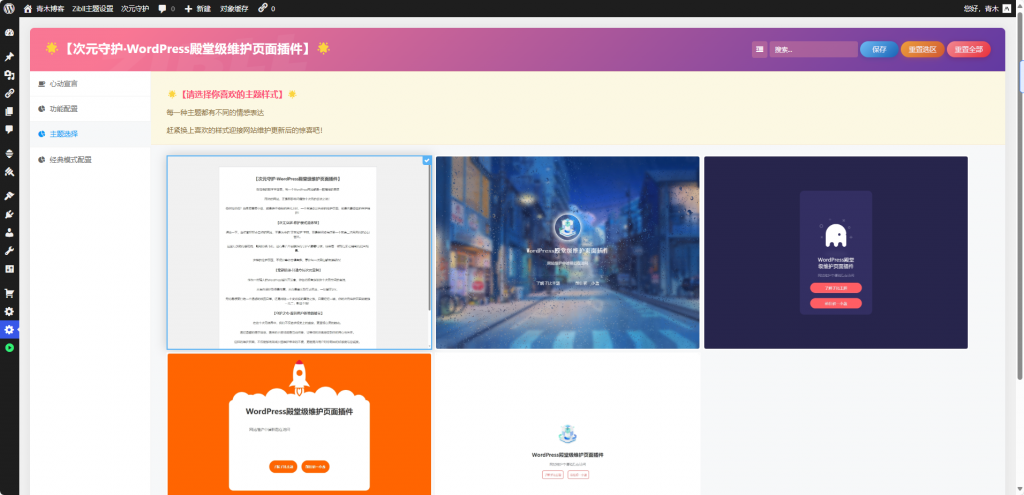The height and width of the screenshot is (495, 1024).
Task: Open Users via the person sidebar icon
Action: [9, 232]
